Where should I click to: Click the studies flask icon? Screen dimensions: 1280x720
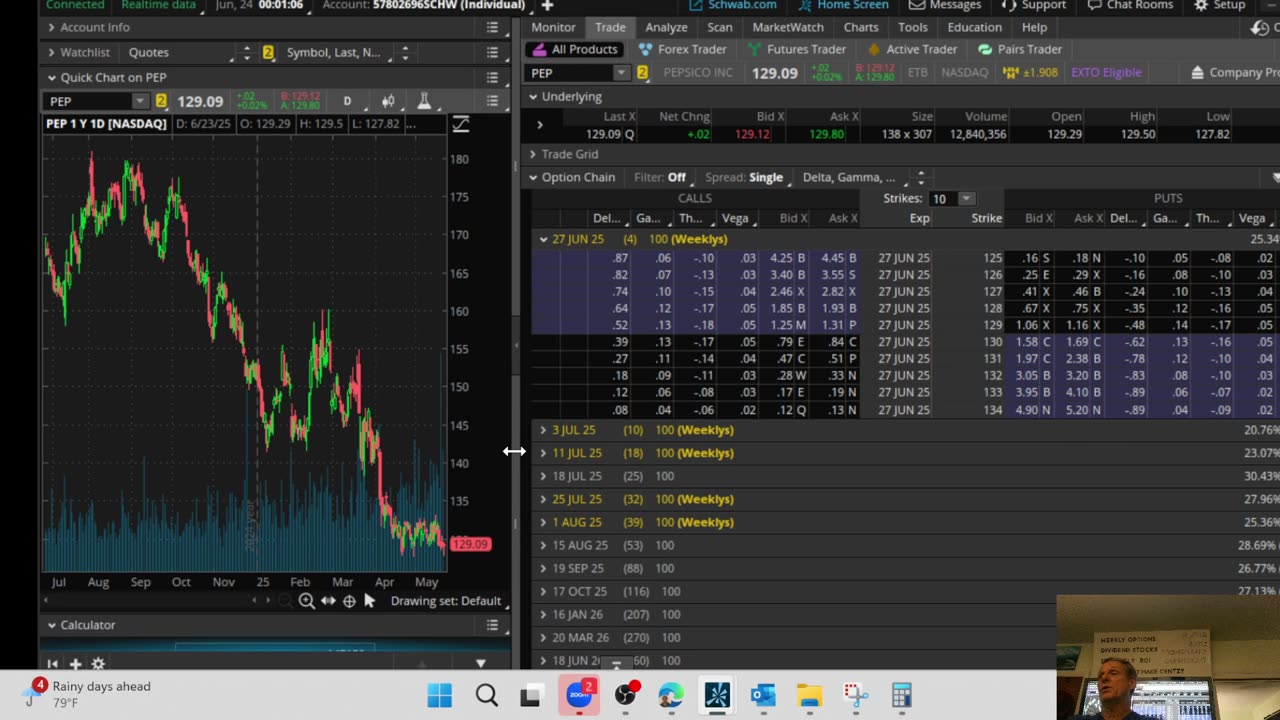(424, 101)
